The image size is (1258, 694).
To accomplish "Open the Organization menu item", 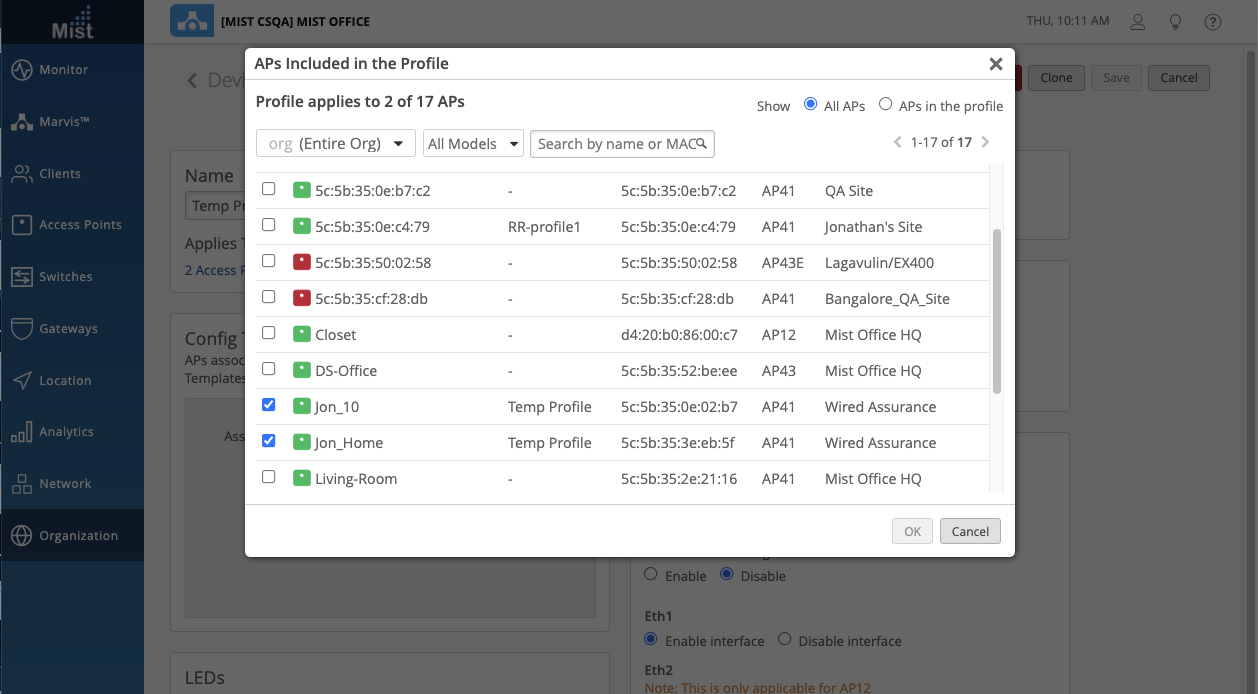I will coord(78,536).
